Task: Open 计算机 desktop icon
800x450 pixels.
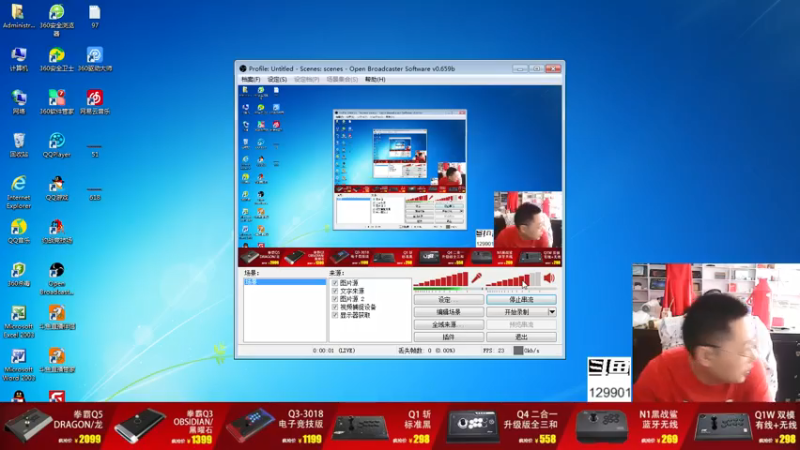Action: (x=18, y=59)
